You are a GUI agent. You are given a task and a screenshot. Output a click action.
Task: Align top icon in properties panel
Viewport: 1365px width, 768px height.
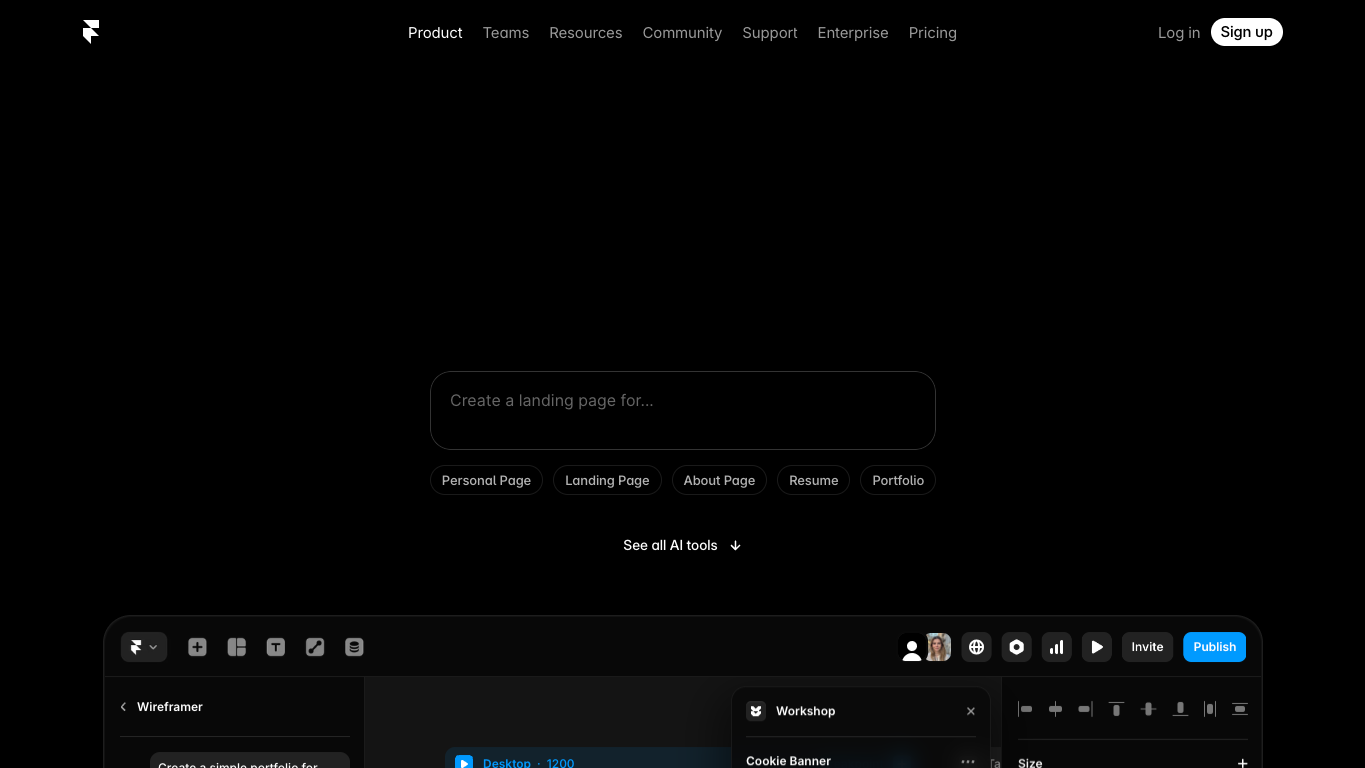[1116, 709]
